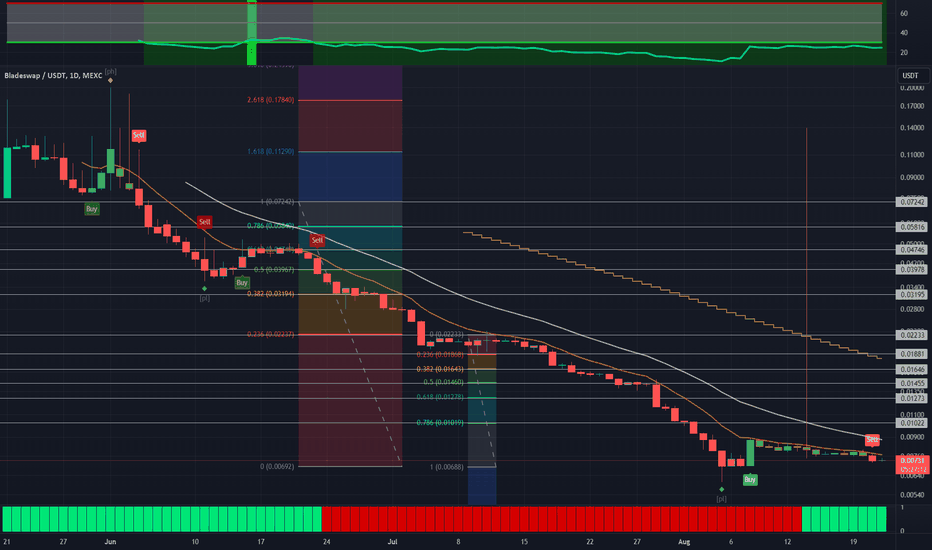Select the 0.382 (0.01643) Fib label
Viewport: 932px width, 550px height.
pyautogui.click(x=440, y=369)
